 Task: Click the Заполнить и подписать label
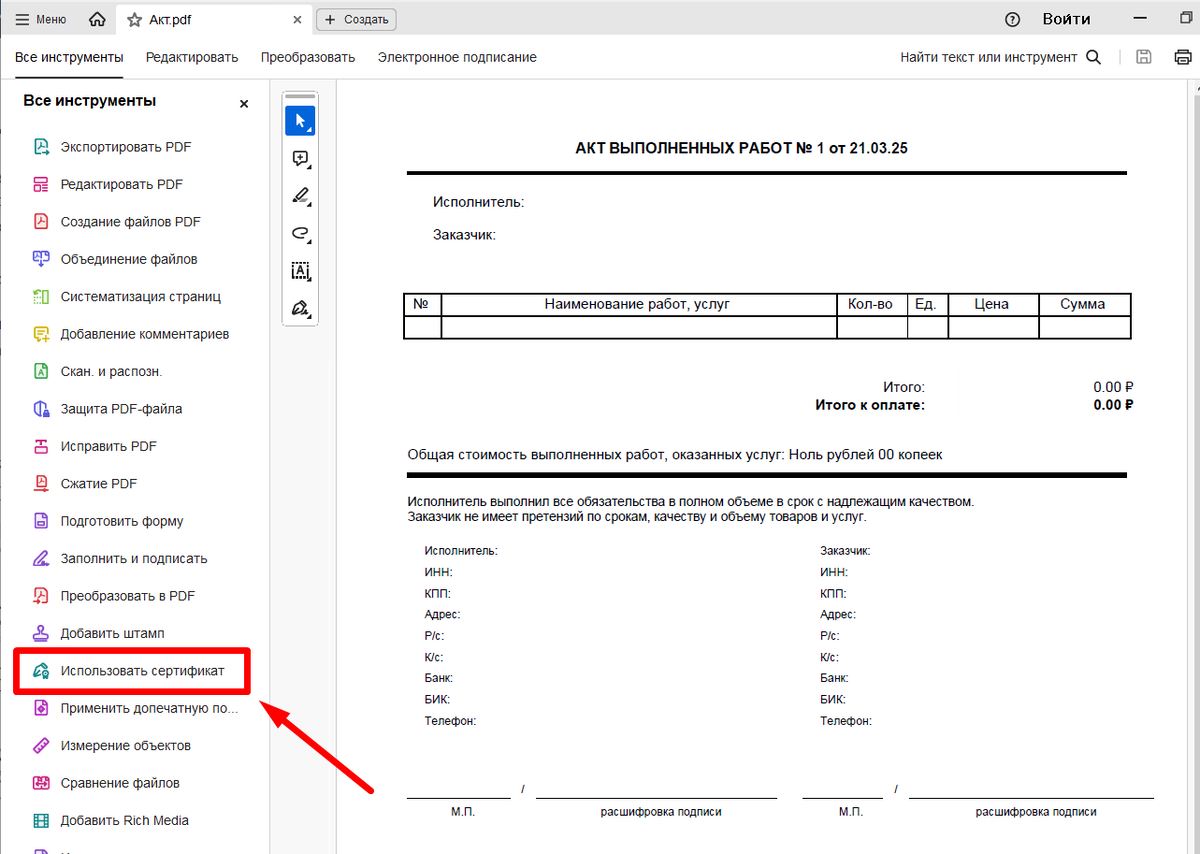point(134,558)
